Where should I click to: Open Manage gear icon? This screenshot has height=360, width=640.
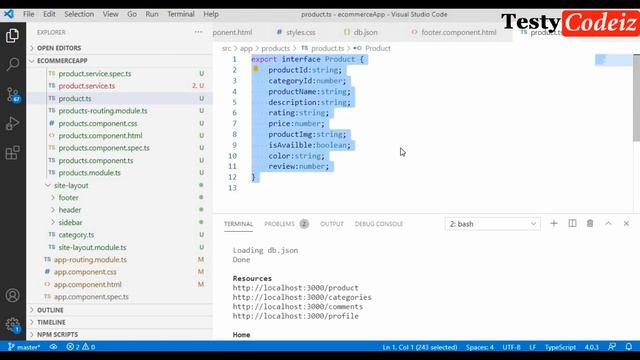(x=12, y=325)
